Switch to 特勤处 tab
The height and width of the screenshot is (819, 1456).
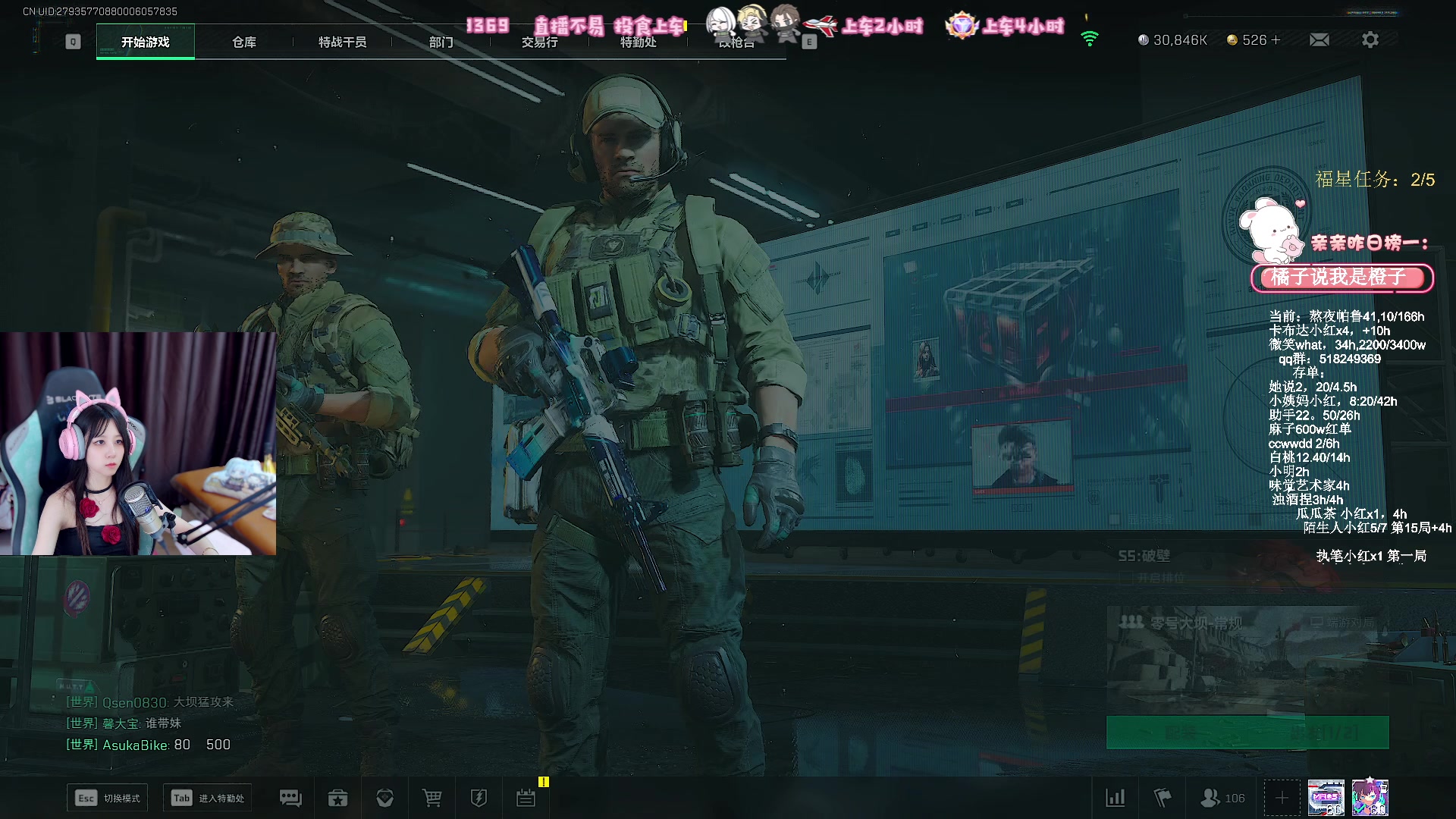point(639,42)
